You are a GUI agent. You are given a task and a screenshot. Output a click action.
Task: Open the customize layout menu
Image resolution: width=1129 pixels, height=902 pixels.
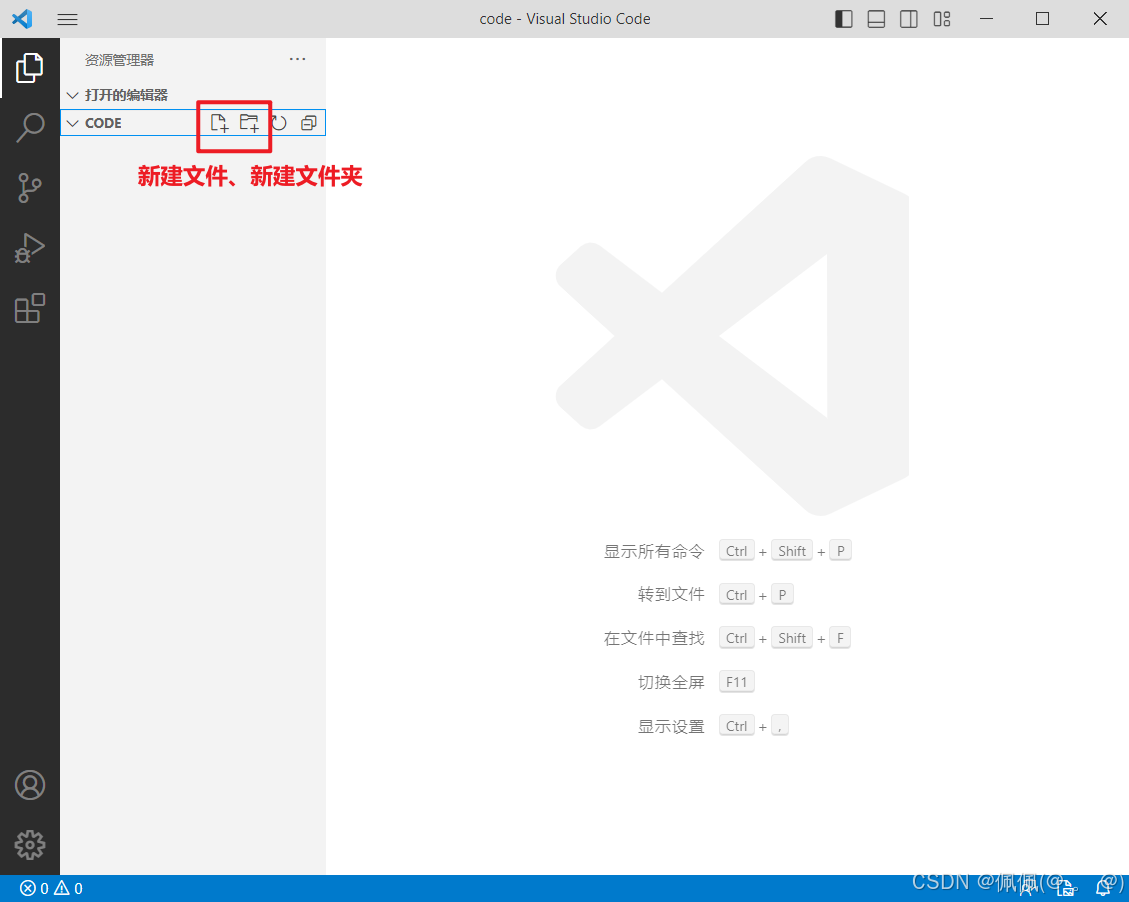942,19
